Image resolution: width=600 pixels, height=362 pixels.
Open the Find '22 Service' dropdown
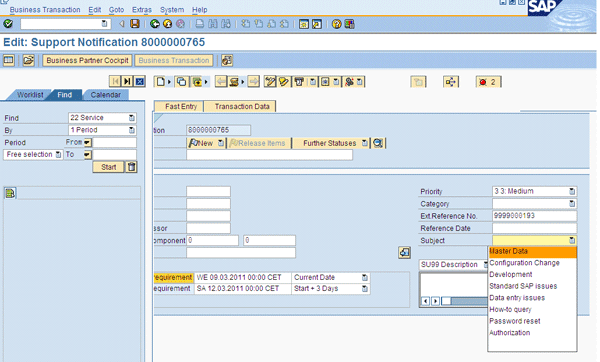(132, 118)
